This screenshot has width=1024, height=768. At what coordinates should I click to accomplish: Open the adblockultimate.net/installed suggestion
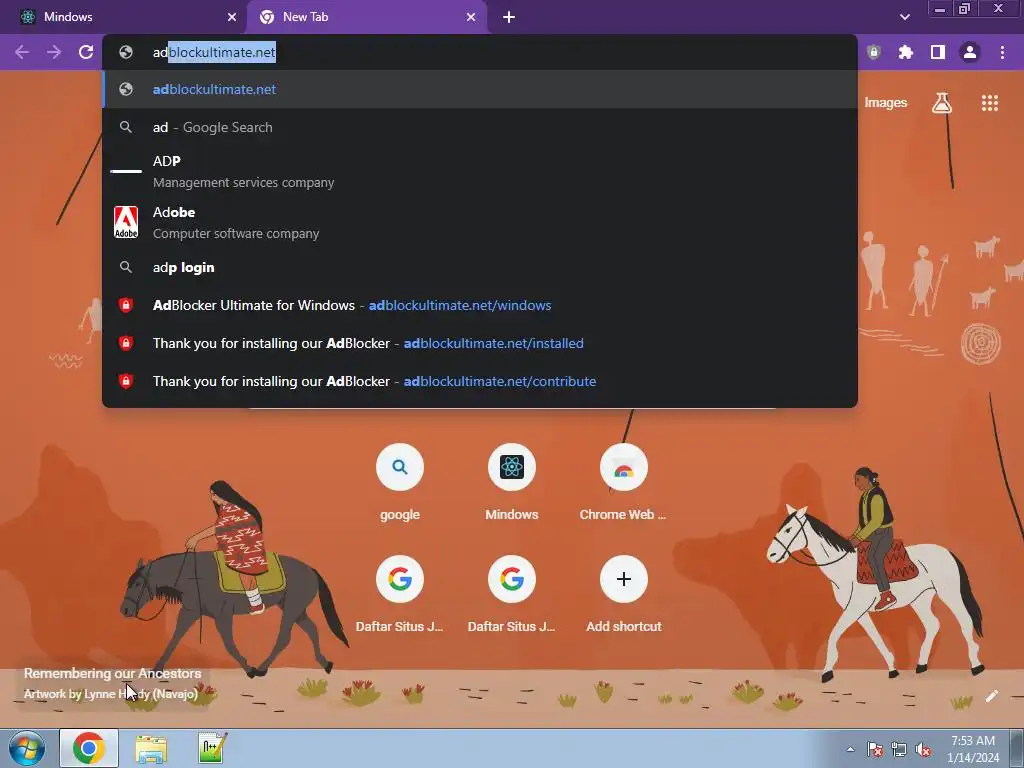pyautogui.click(x=479, y=344)
